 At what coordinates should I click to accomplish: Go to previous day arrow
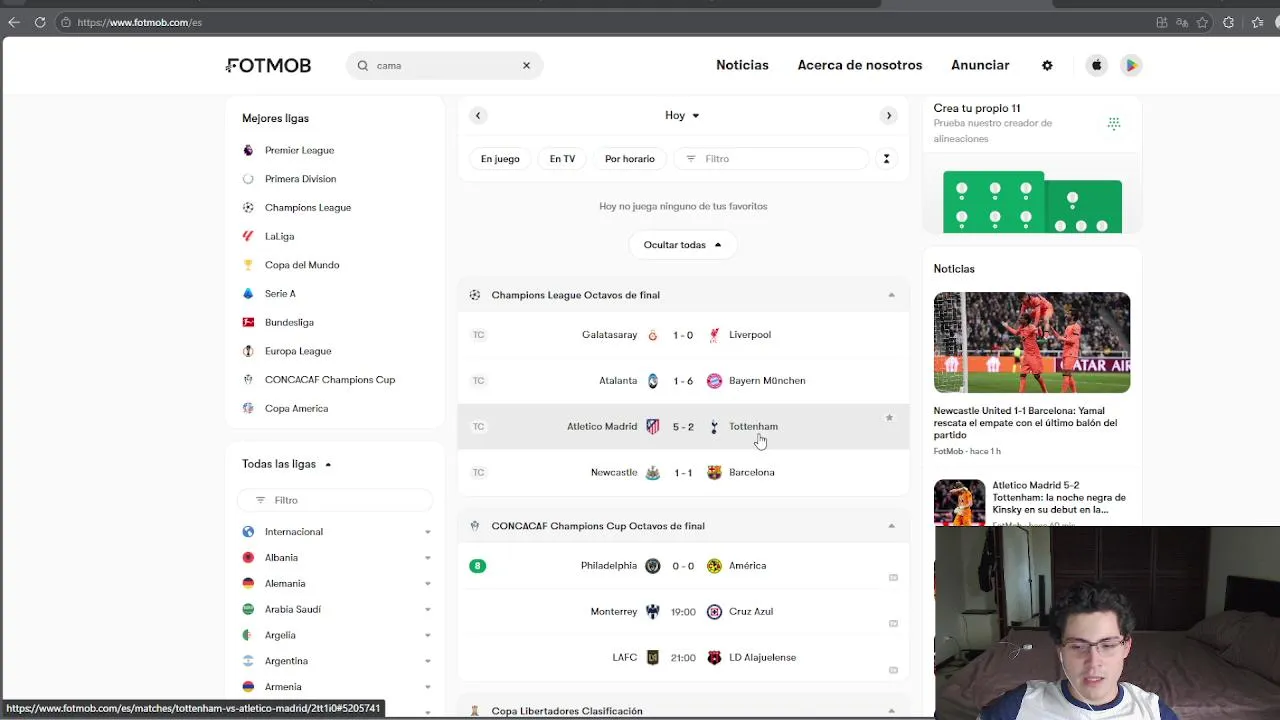click(x=478, y=115)
